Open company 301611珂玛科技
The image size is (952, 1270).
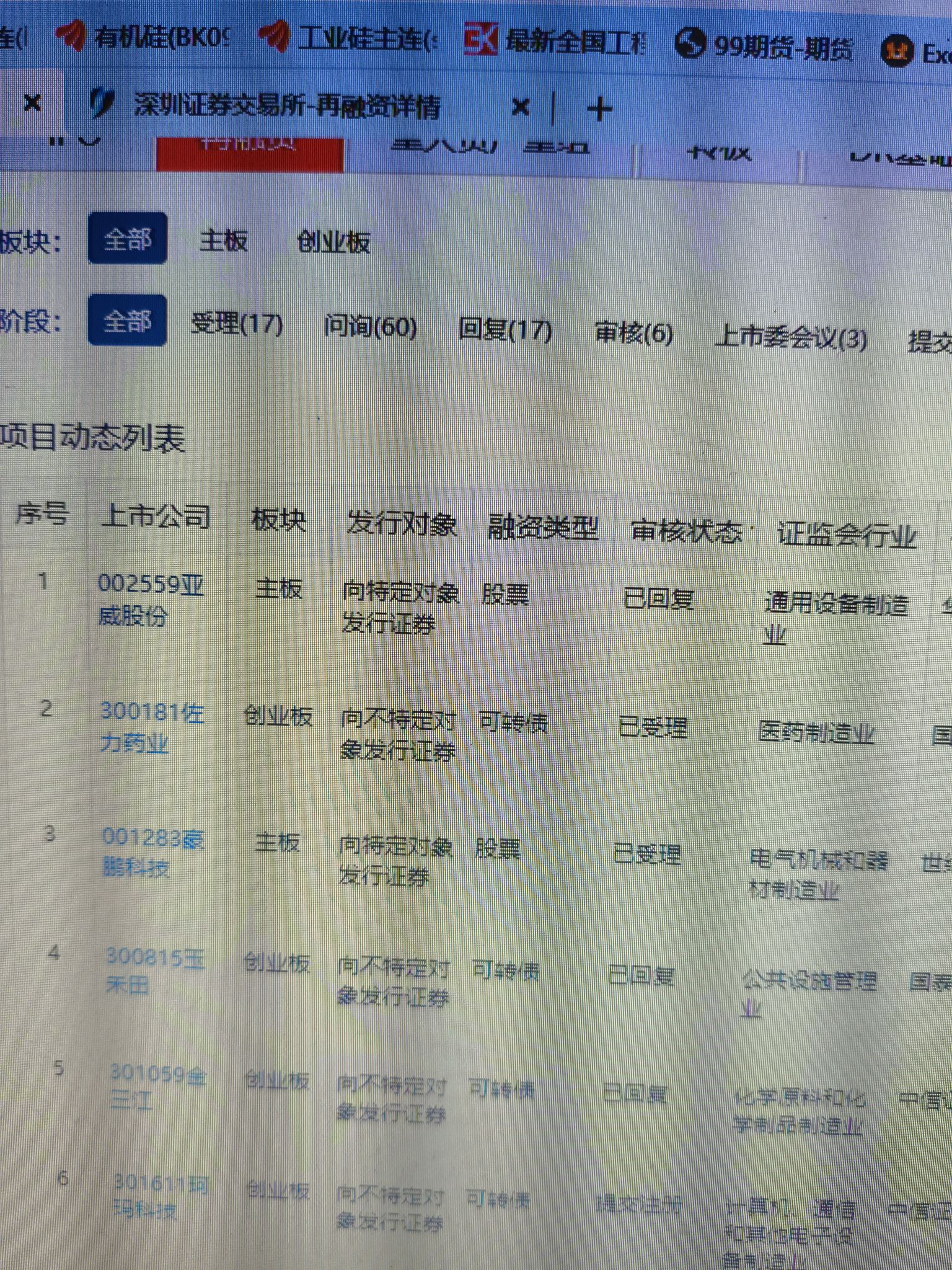point(160,1197)
